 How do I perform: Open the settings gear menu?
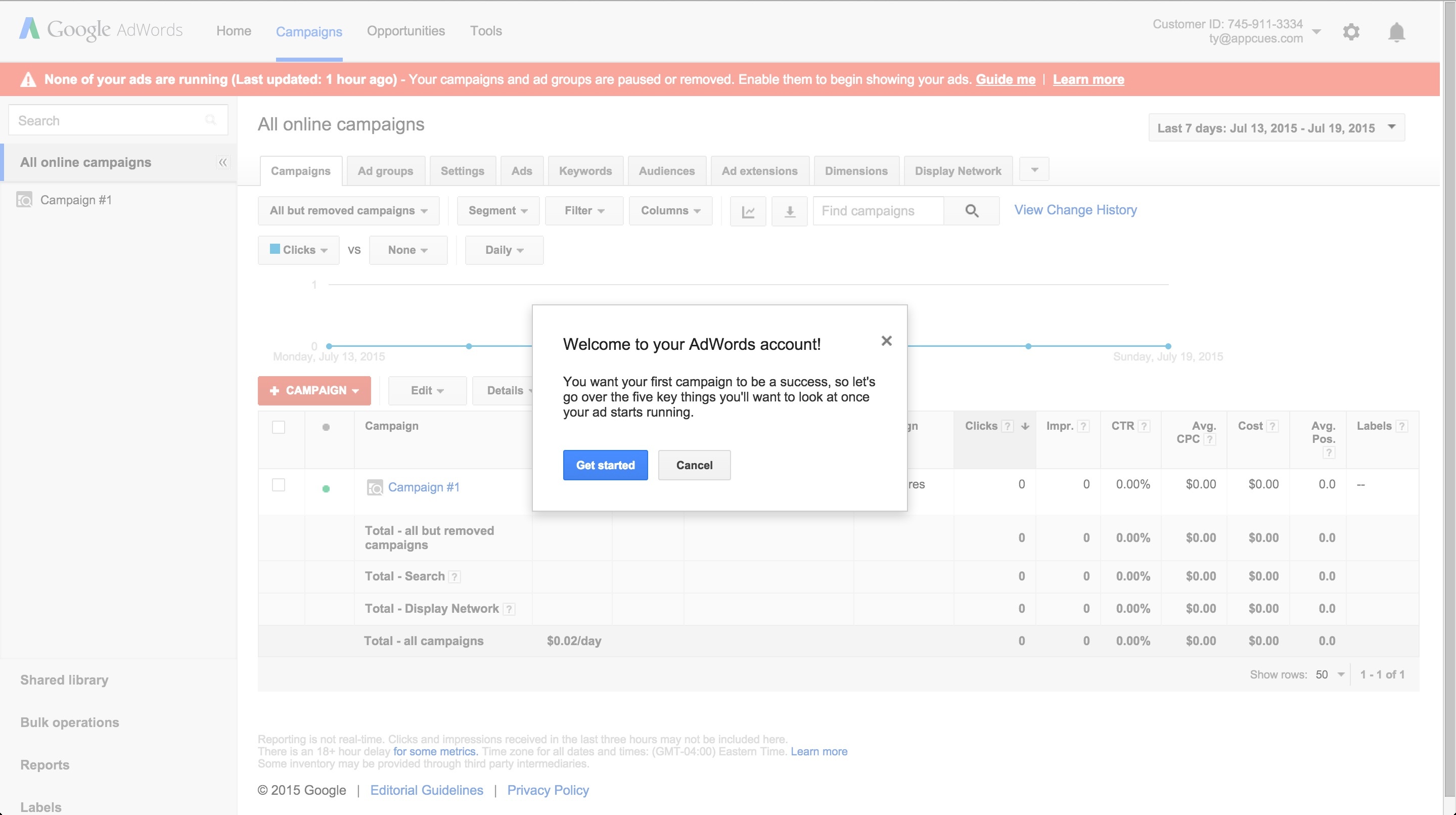1351,32
